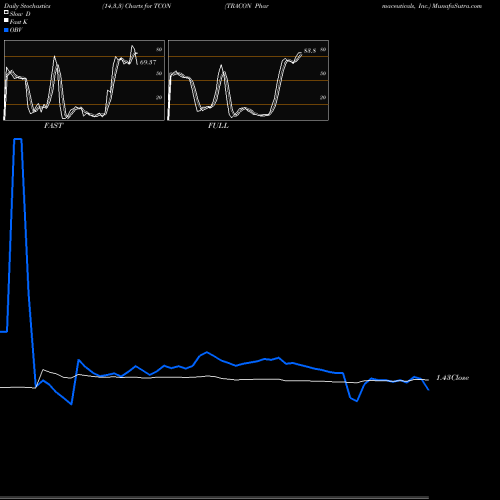Click 'maceuticals, Inc.) MunafaSutra.com' text

(432, 6)
